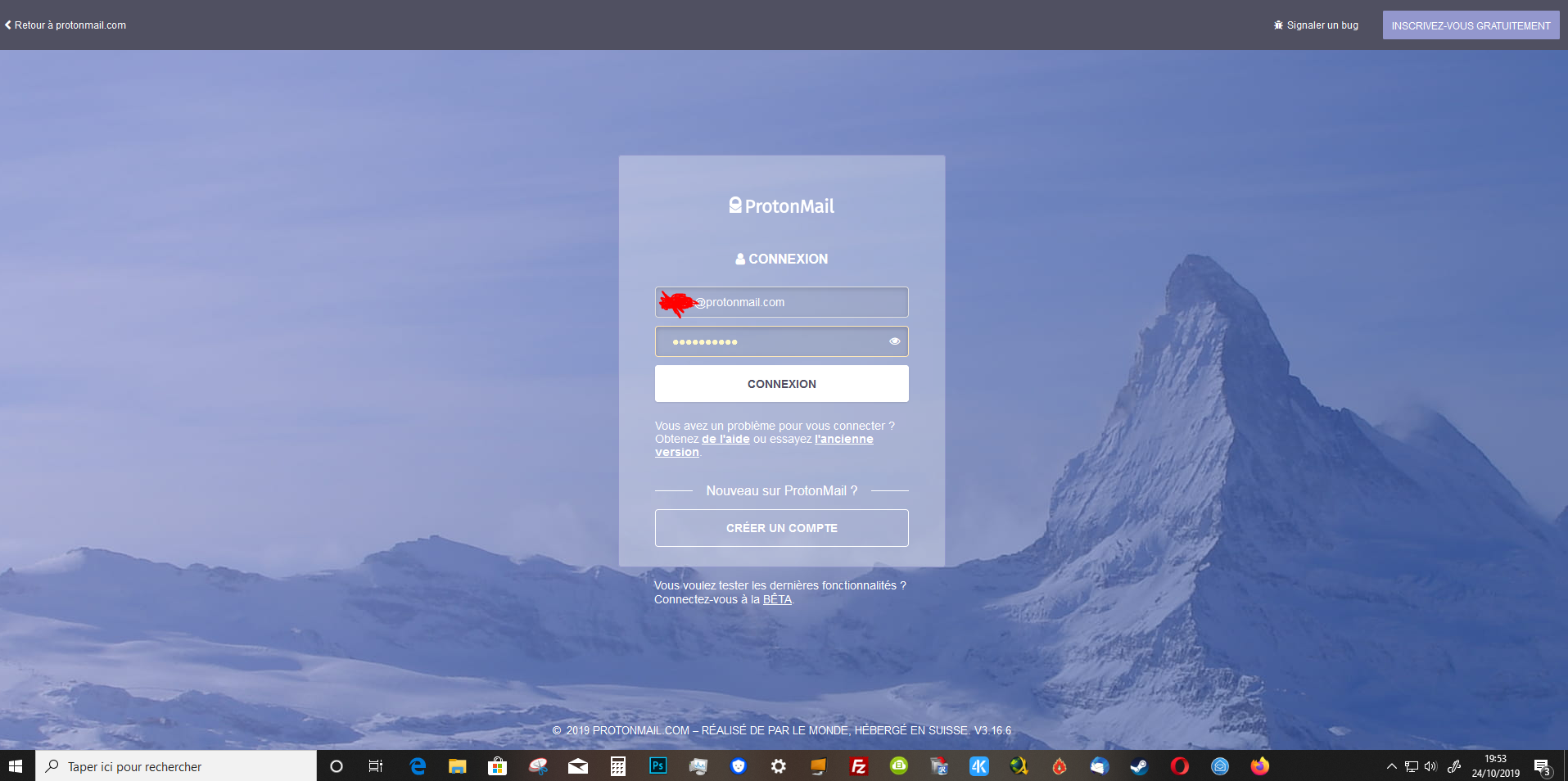Click the Windows search box 'Taper ici pour rechercher'
Screen dimensions: 1568x781
(x=176, y=766)
